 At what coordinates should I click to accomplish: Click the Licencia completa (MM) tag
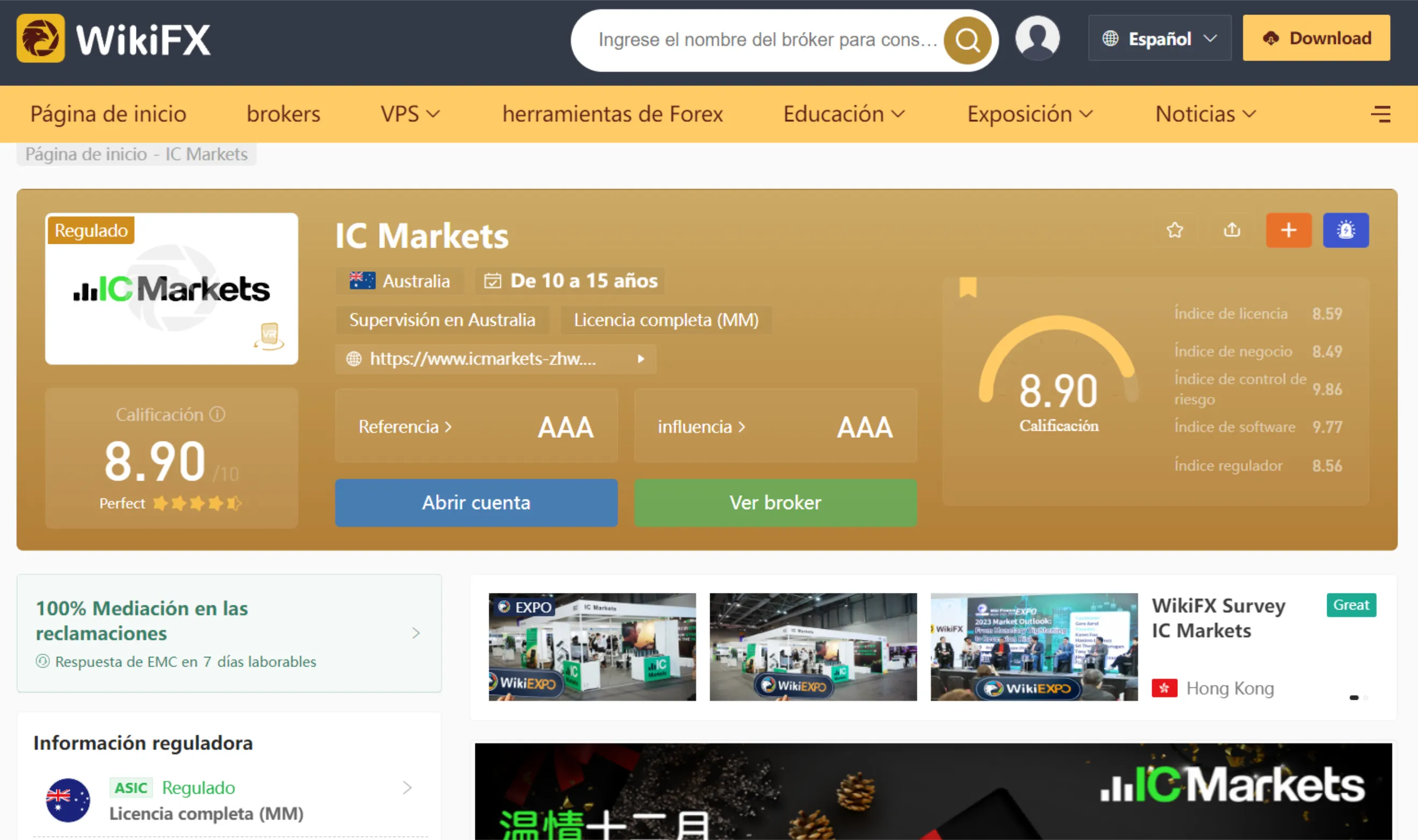pyautogui.click(x=666, y=320)
